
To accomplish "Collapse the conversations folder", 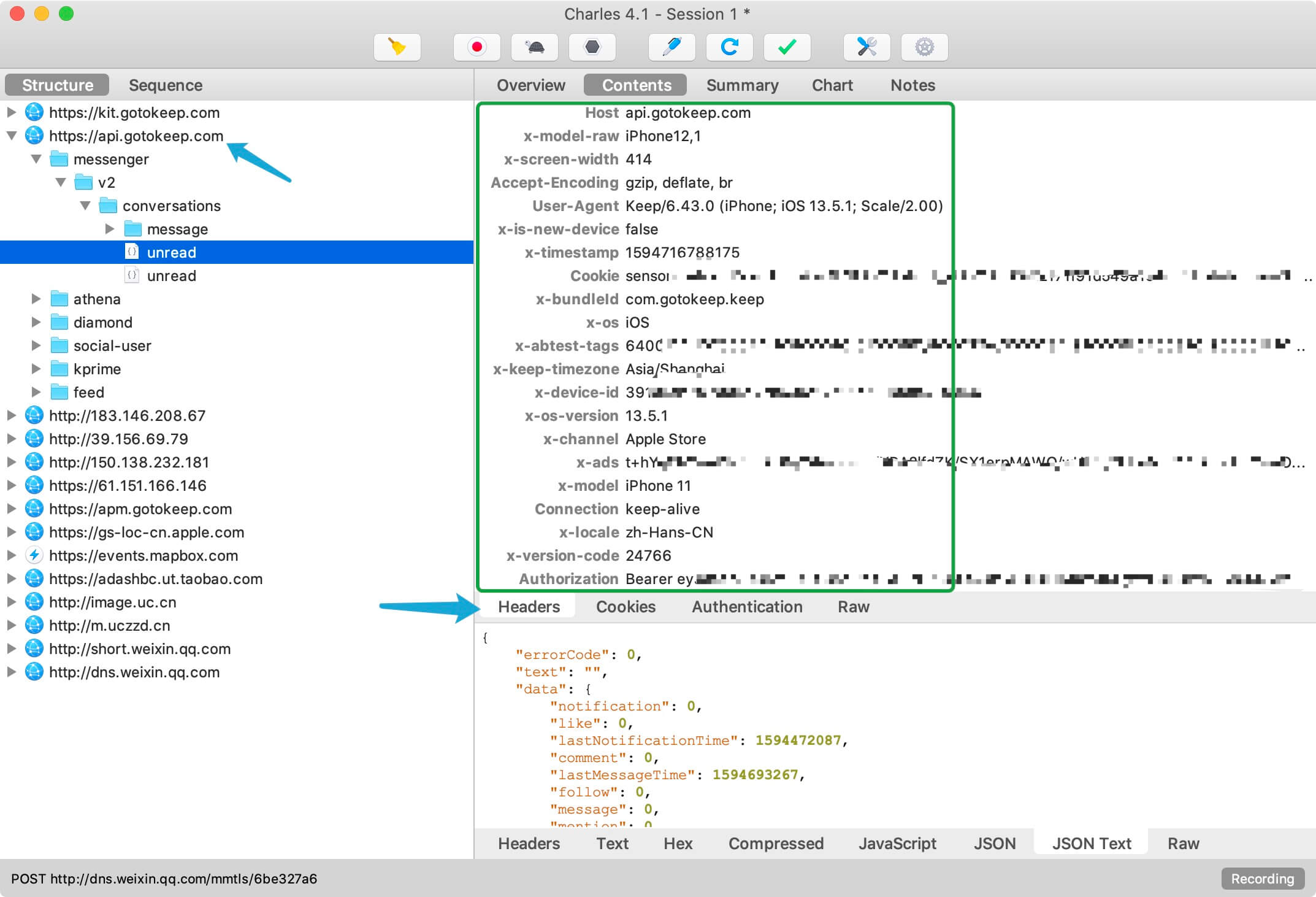I will (85, 206).
